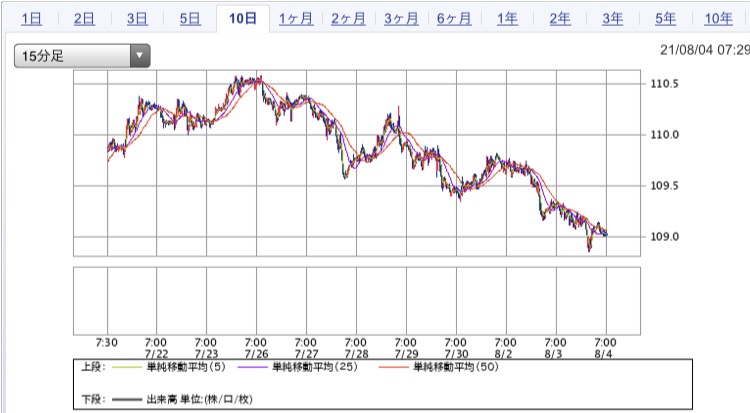Click the 7/27 date axis label

point(306,354)
